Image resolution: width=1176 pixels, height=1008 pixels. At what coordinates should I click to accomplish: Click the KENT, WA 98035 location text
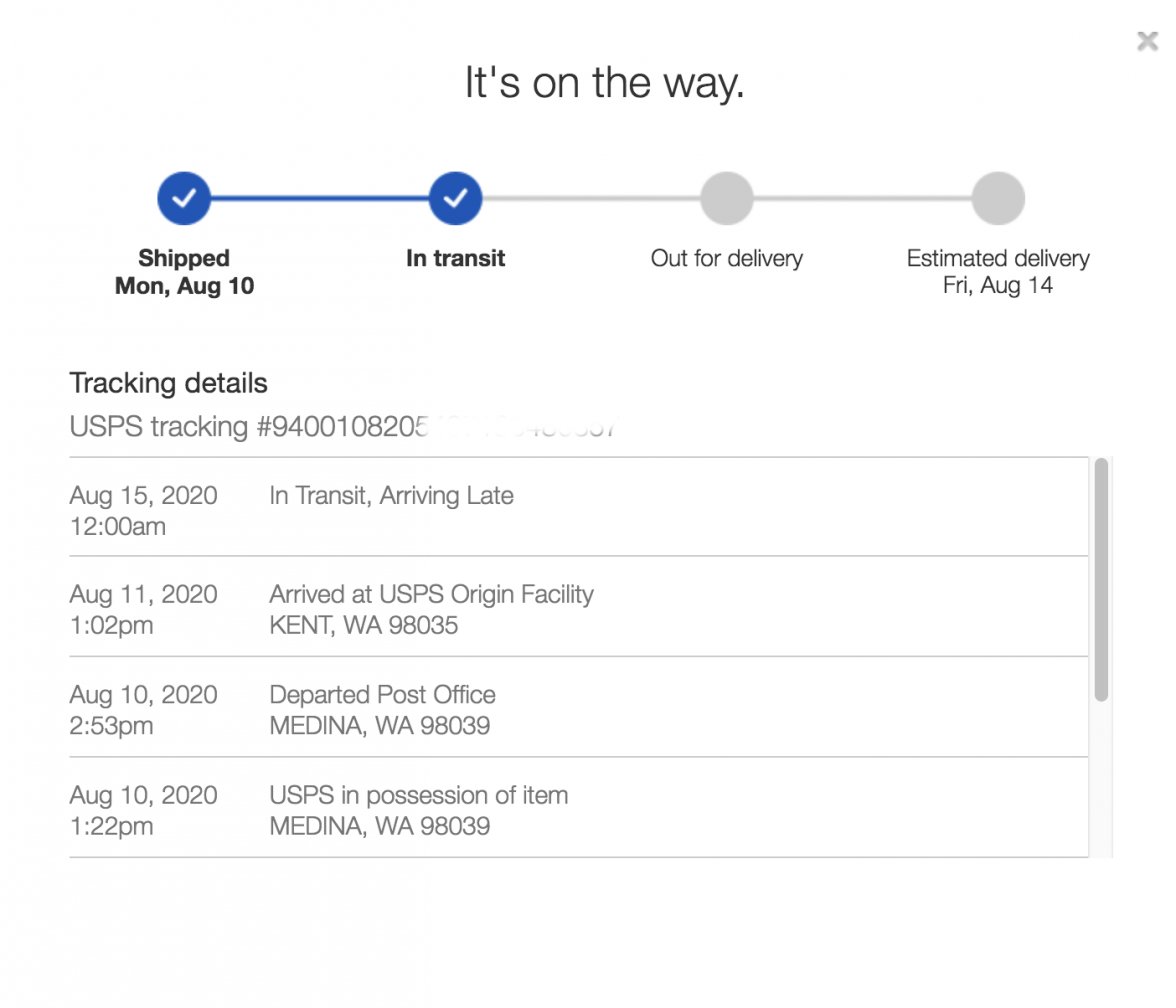pos(363,626)
